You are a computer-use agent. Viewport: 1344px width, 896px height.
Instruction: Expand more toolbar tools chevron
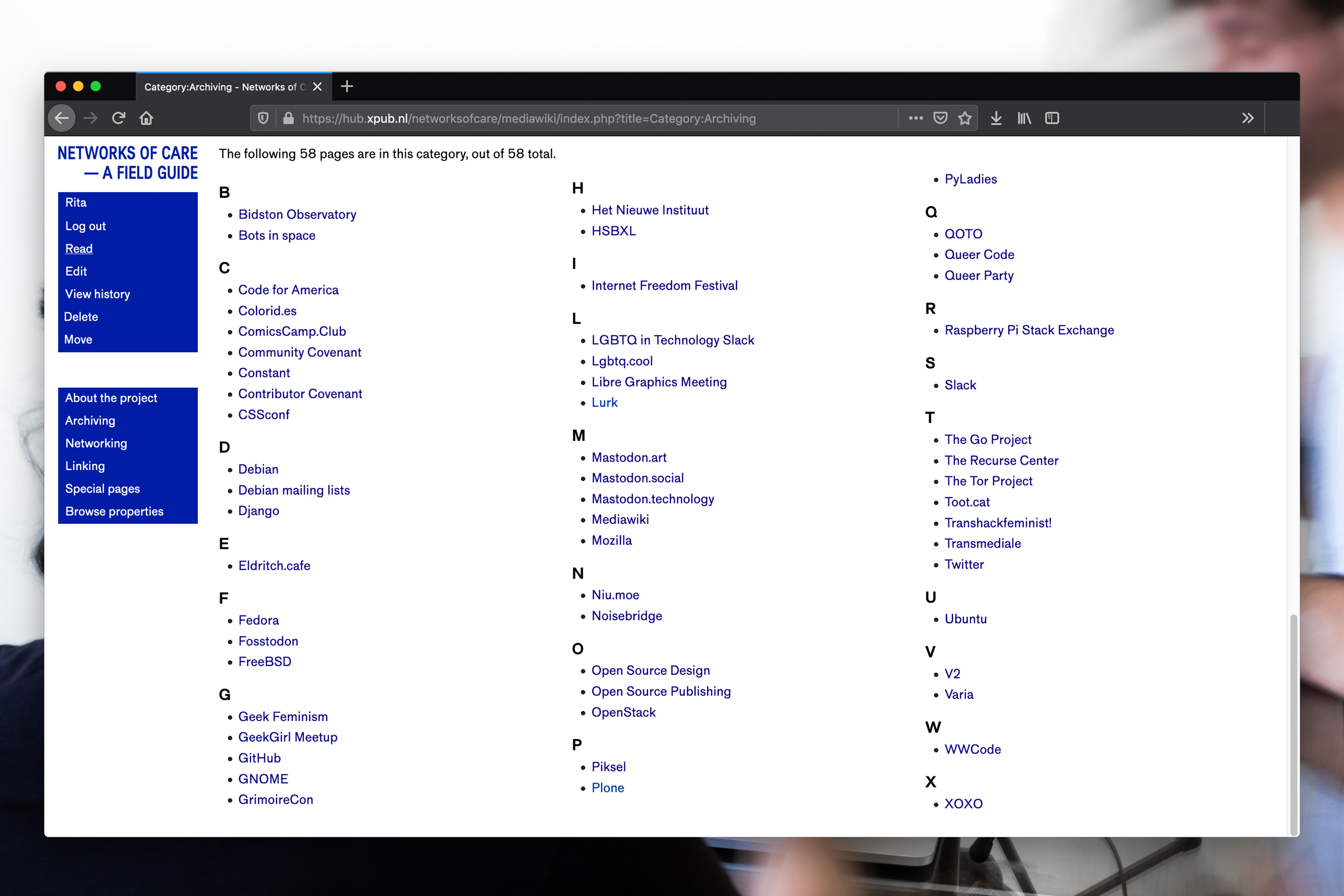click(1247, 118)
